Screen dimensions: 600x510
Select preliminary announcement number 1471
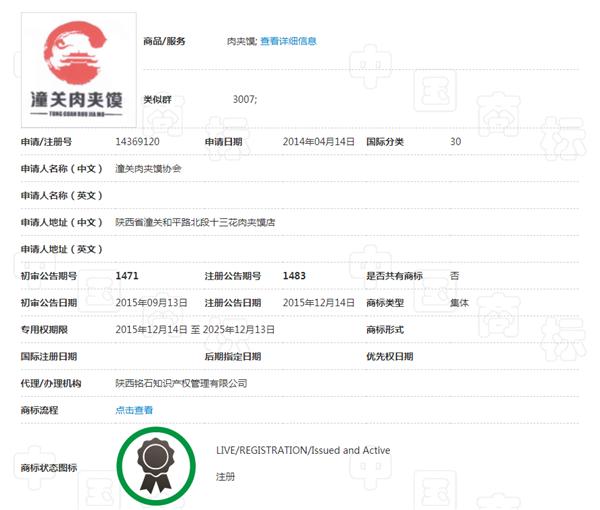[127, 276]
